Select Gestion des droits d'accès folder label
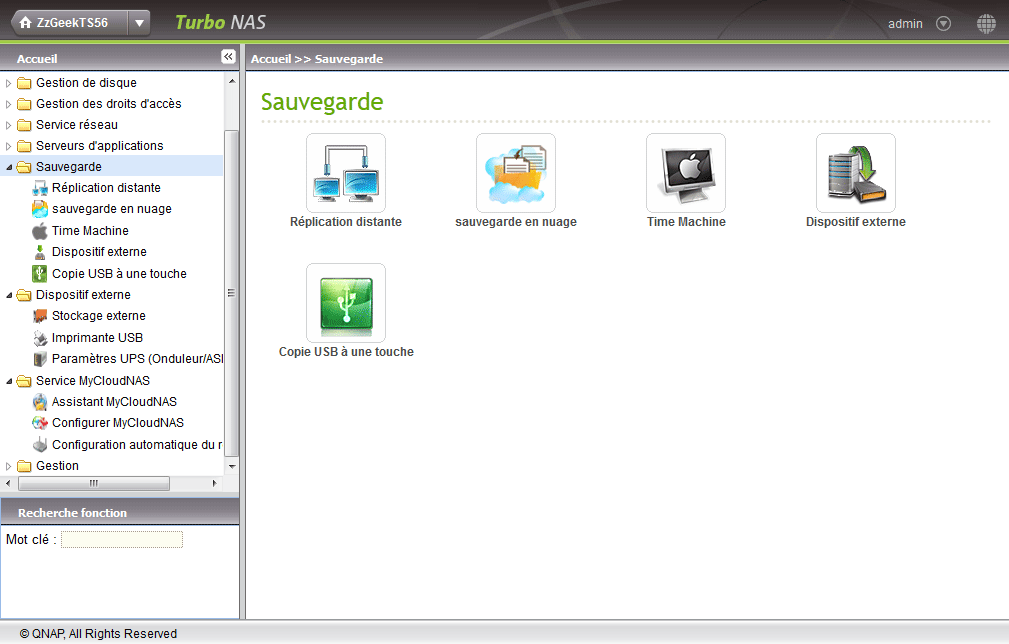Image resolution: width=1009 pixels, height=644 pixels. click(109, 104)
